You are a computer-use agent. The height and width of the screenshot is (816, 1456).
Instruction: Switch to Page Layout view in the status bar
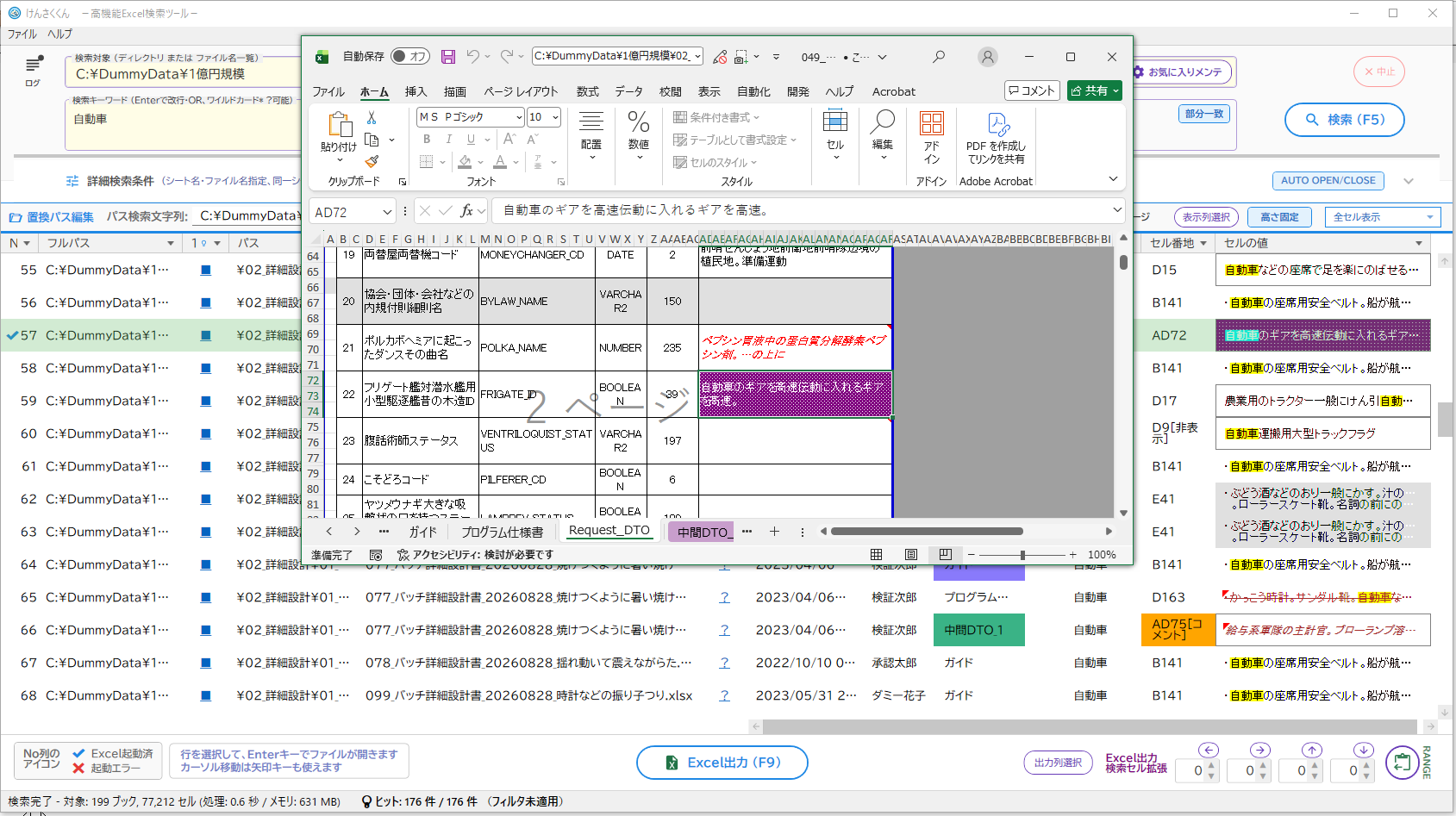click(911, 555)
